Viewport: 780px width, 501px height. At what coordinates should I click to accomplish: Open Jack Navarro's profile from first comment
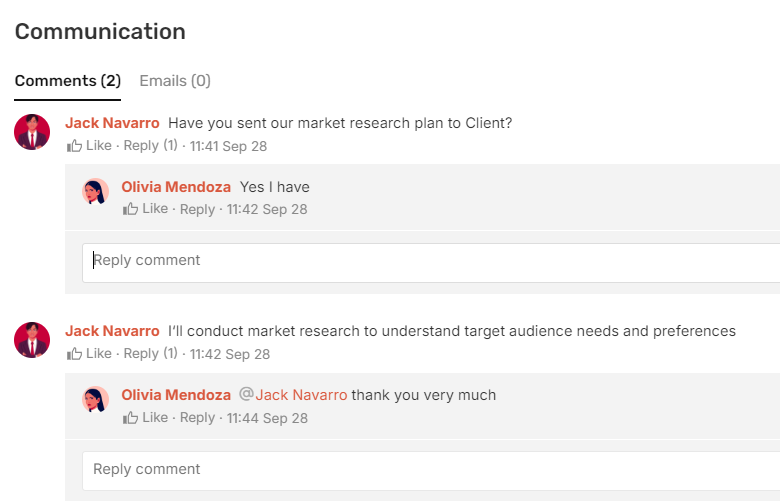(112, 123)
